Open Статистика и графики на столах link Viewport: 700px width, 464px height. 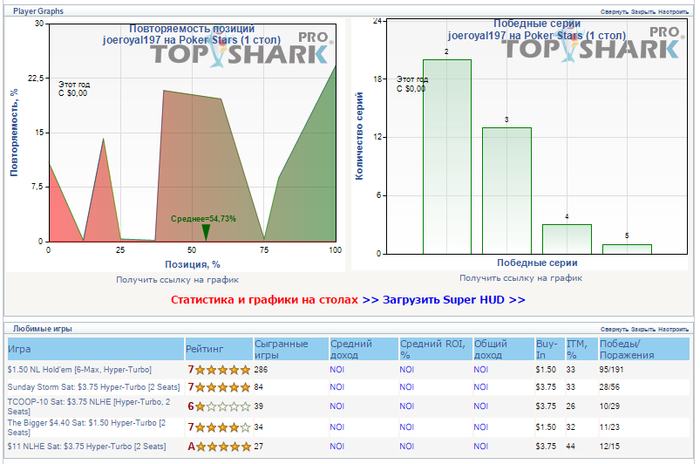[264, 300]
